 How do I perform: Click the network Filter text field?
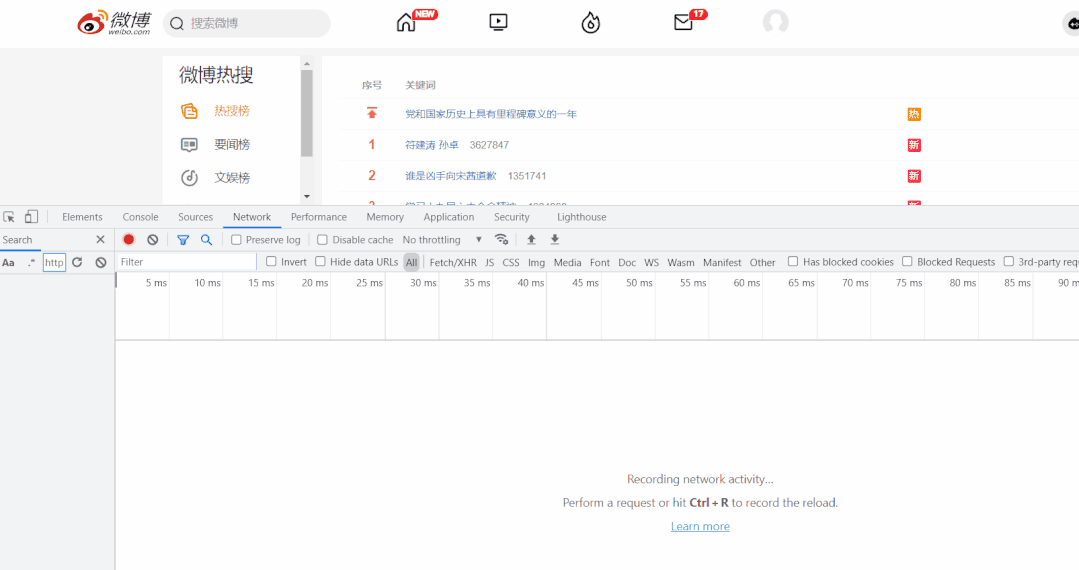(x=186, y=262)
